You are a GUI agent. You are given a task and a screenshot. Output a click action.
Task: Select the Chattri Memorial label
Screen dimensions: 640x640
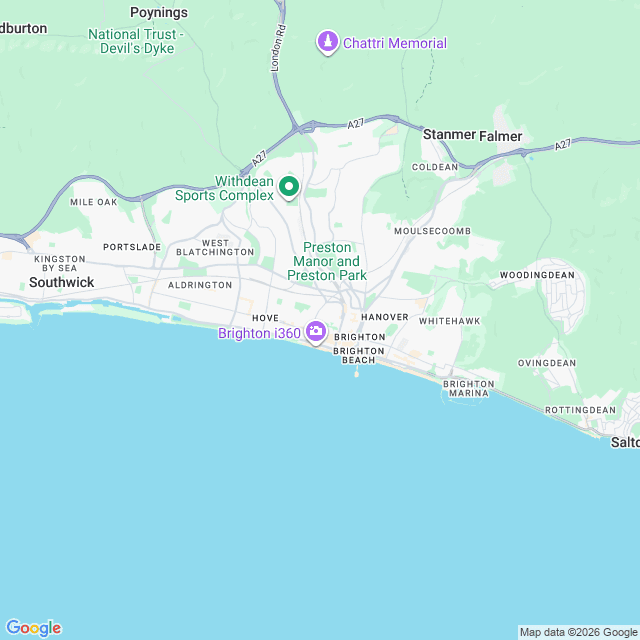(x=395, y=43)
